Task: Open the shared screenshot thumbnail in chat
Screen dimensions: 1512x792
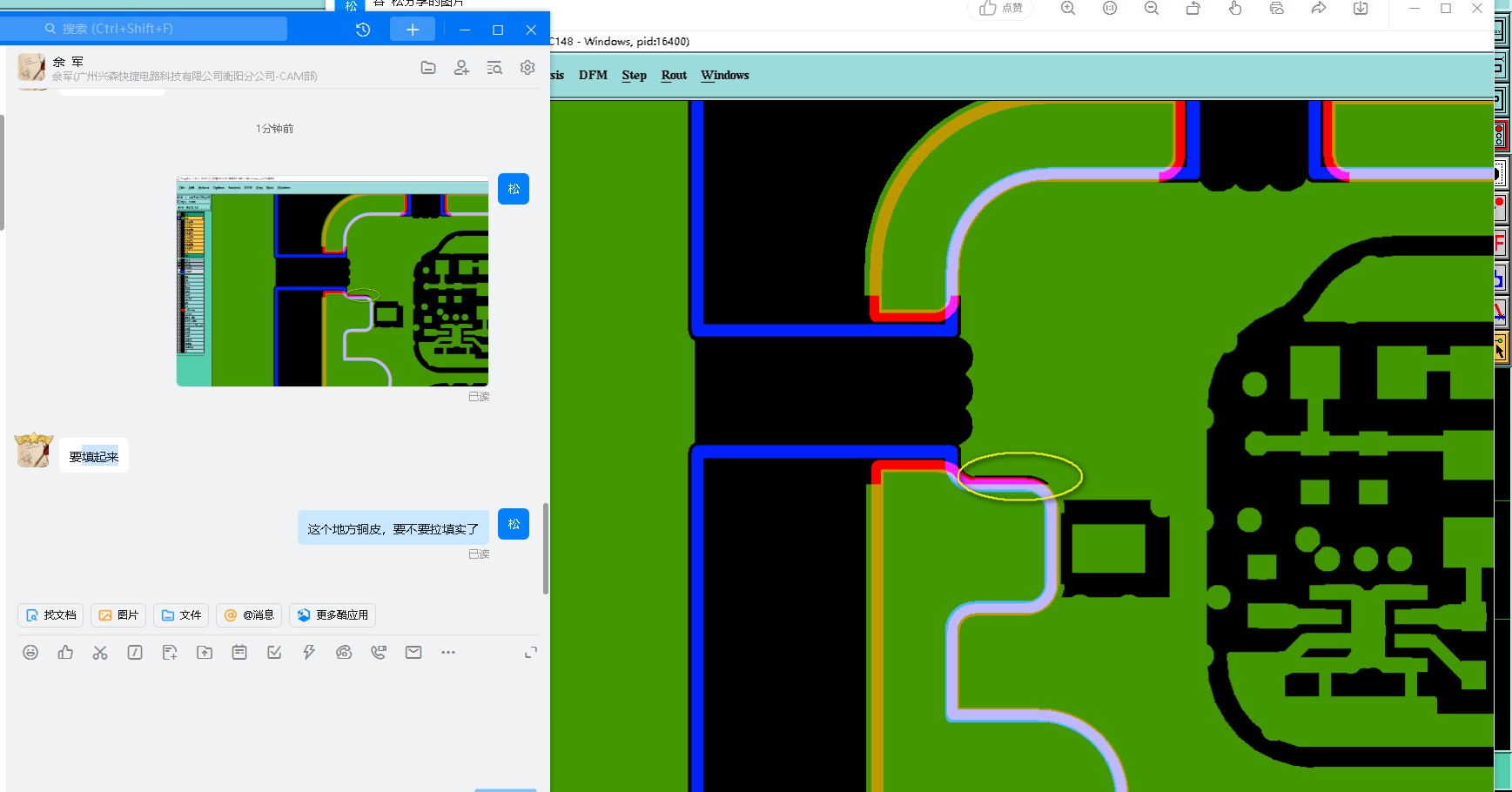Action: point(333,281)
